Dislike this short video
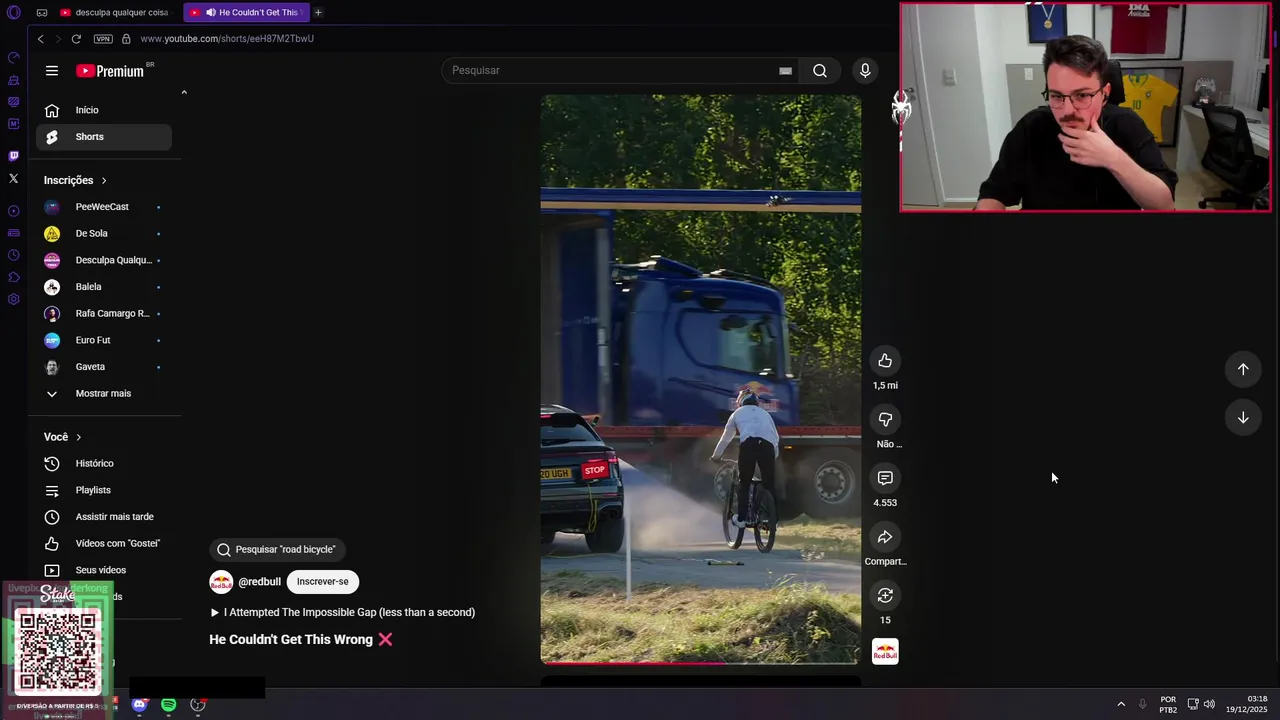 tap(885, 420)
